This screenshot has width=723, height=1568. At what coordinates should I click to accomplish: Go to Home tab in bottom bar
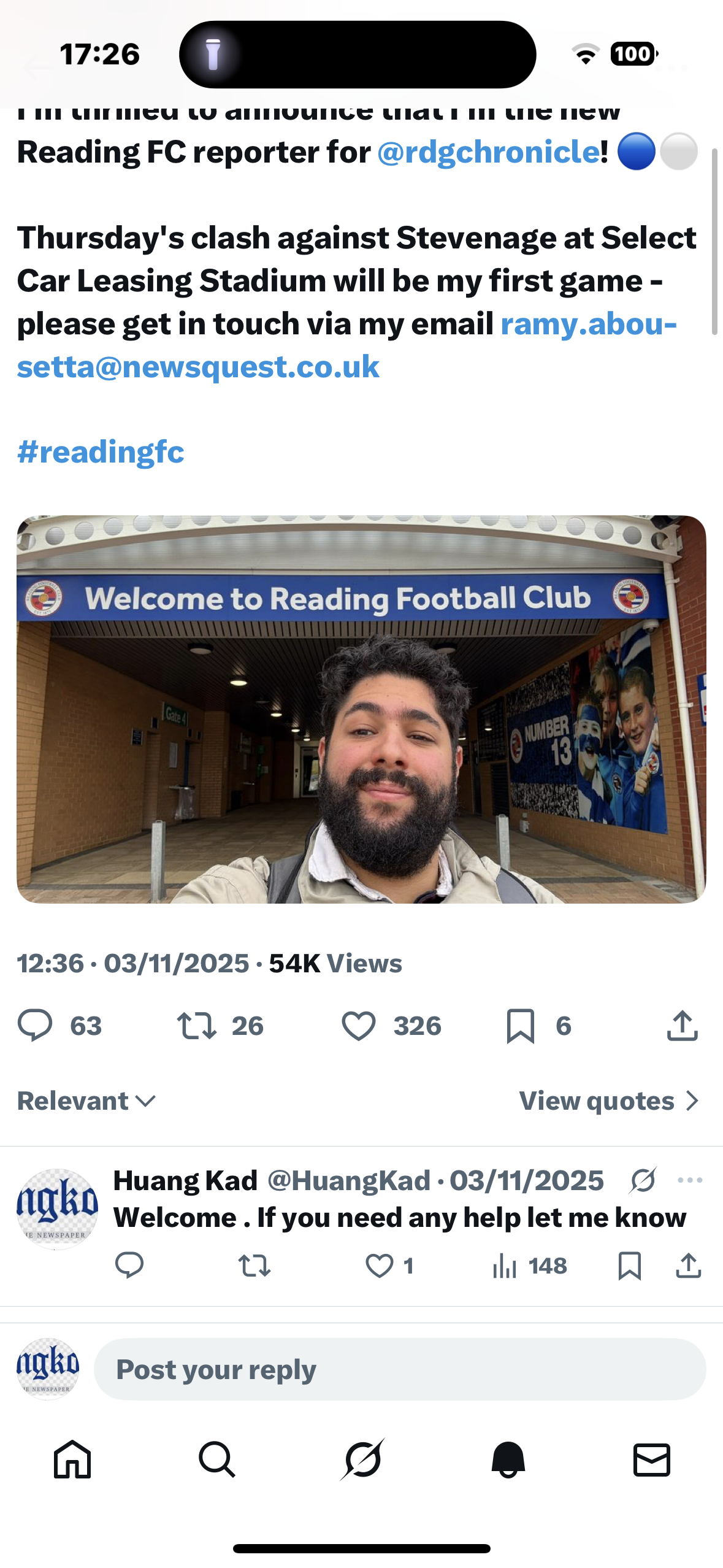click(x=72, y=1459)
